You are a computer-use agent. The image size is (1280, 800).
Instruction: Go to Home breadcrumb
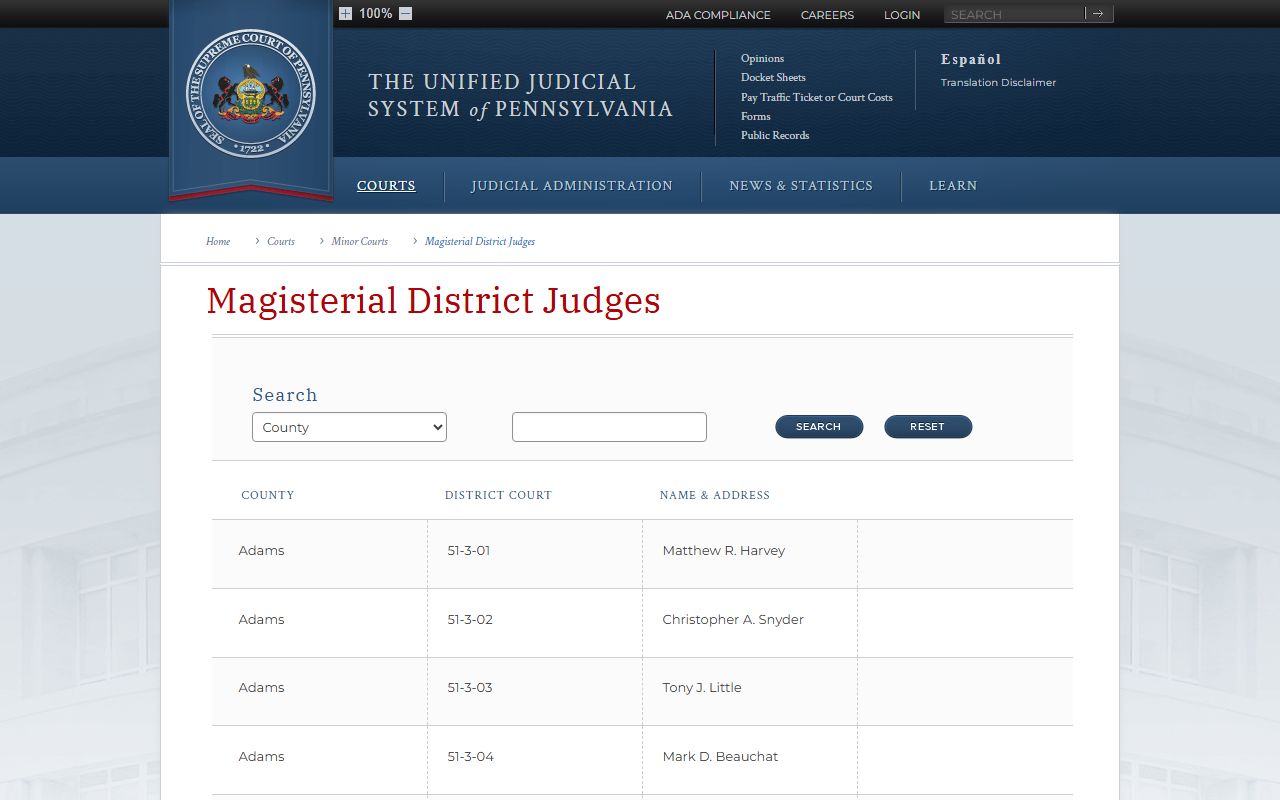click(218, 242)
